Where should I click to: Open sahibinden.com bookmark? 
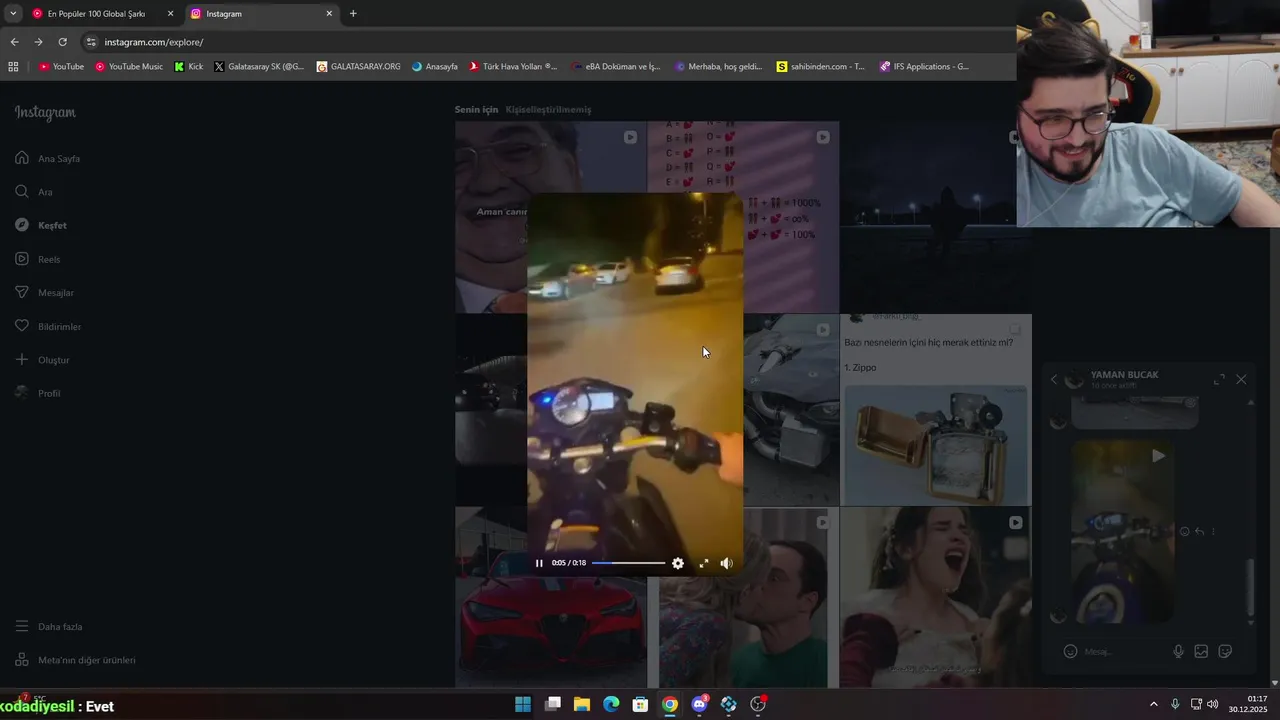coord(820,67)
